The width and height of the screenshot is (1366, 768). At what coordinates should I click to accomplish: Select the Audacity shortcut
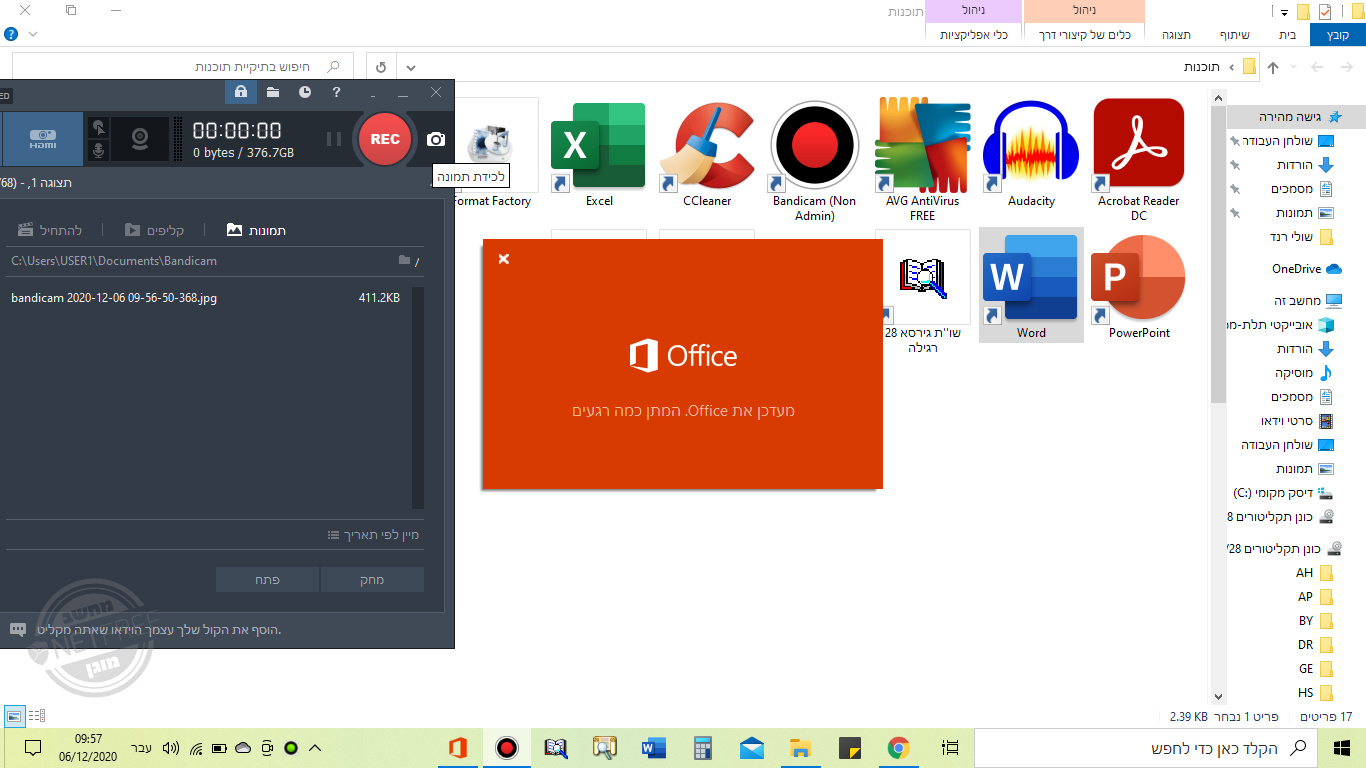pos(1031,155)
